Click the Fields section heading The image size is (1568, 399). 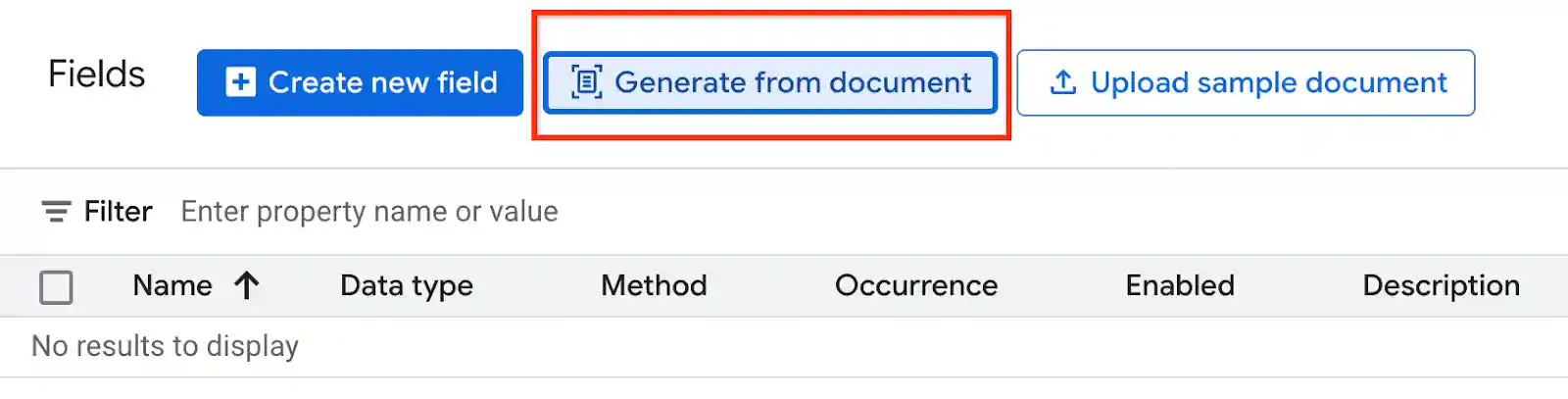(x=97, y=75)
